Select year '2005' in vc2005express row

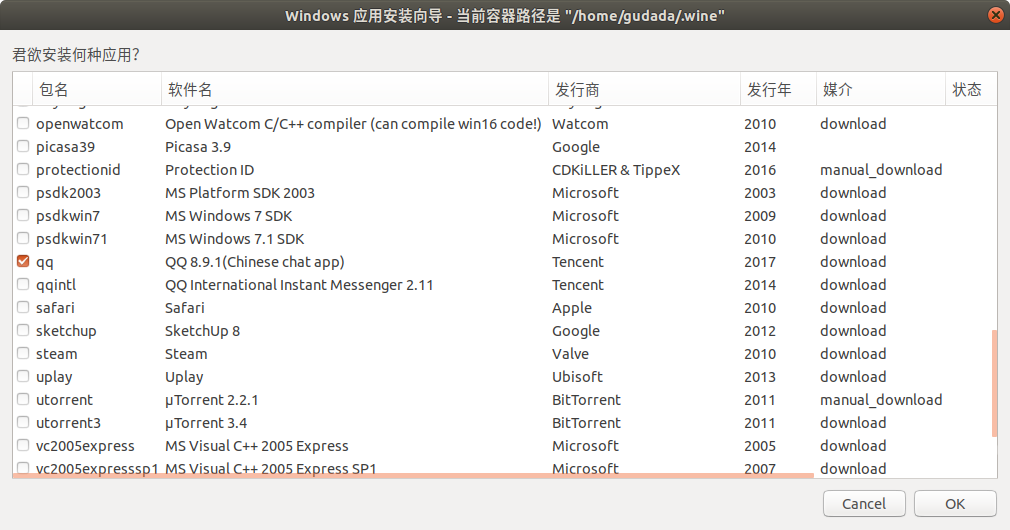pyautogui.click(x=759, y=446)
